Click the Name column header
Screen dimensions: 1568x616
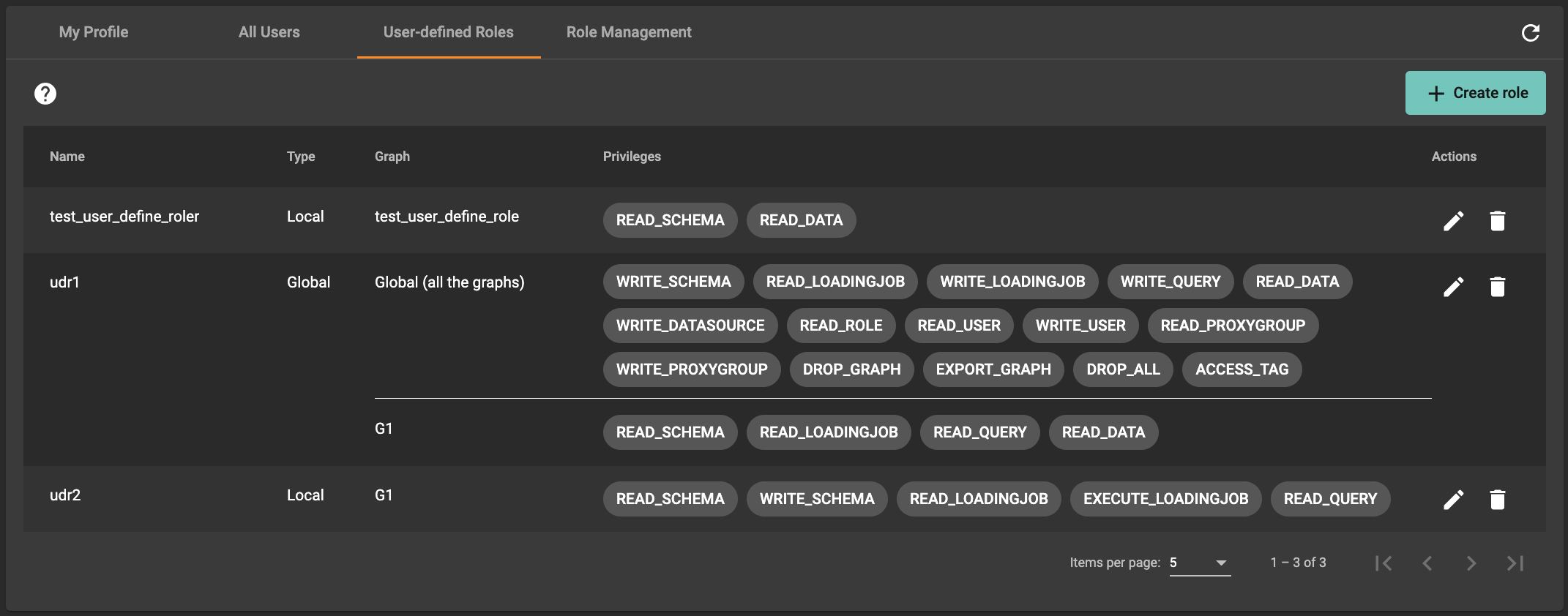pyautogui.click(x=67, y=157)
